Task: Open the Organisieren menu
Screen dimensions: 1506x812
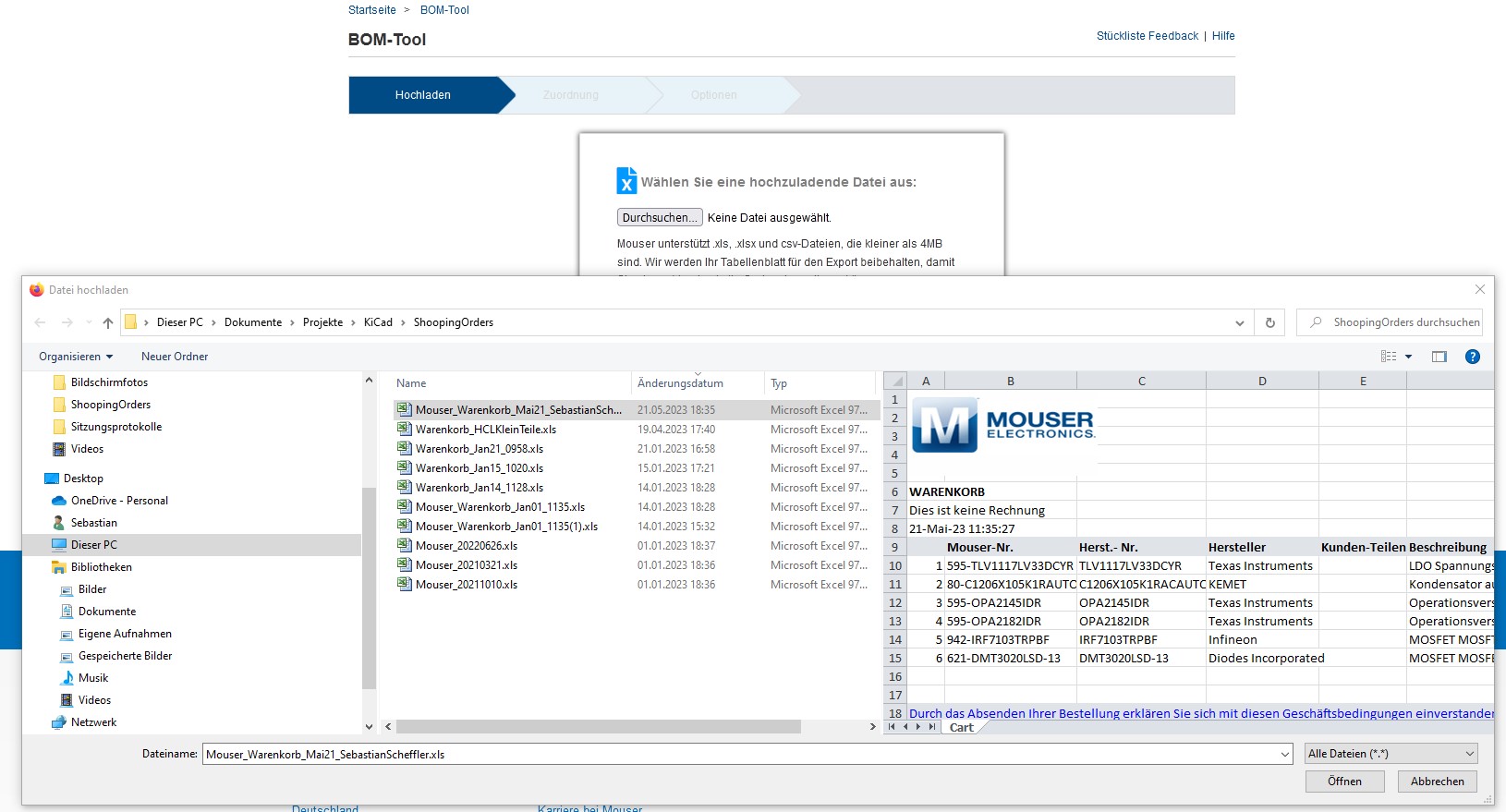Action: tap(76, 357)
